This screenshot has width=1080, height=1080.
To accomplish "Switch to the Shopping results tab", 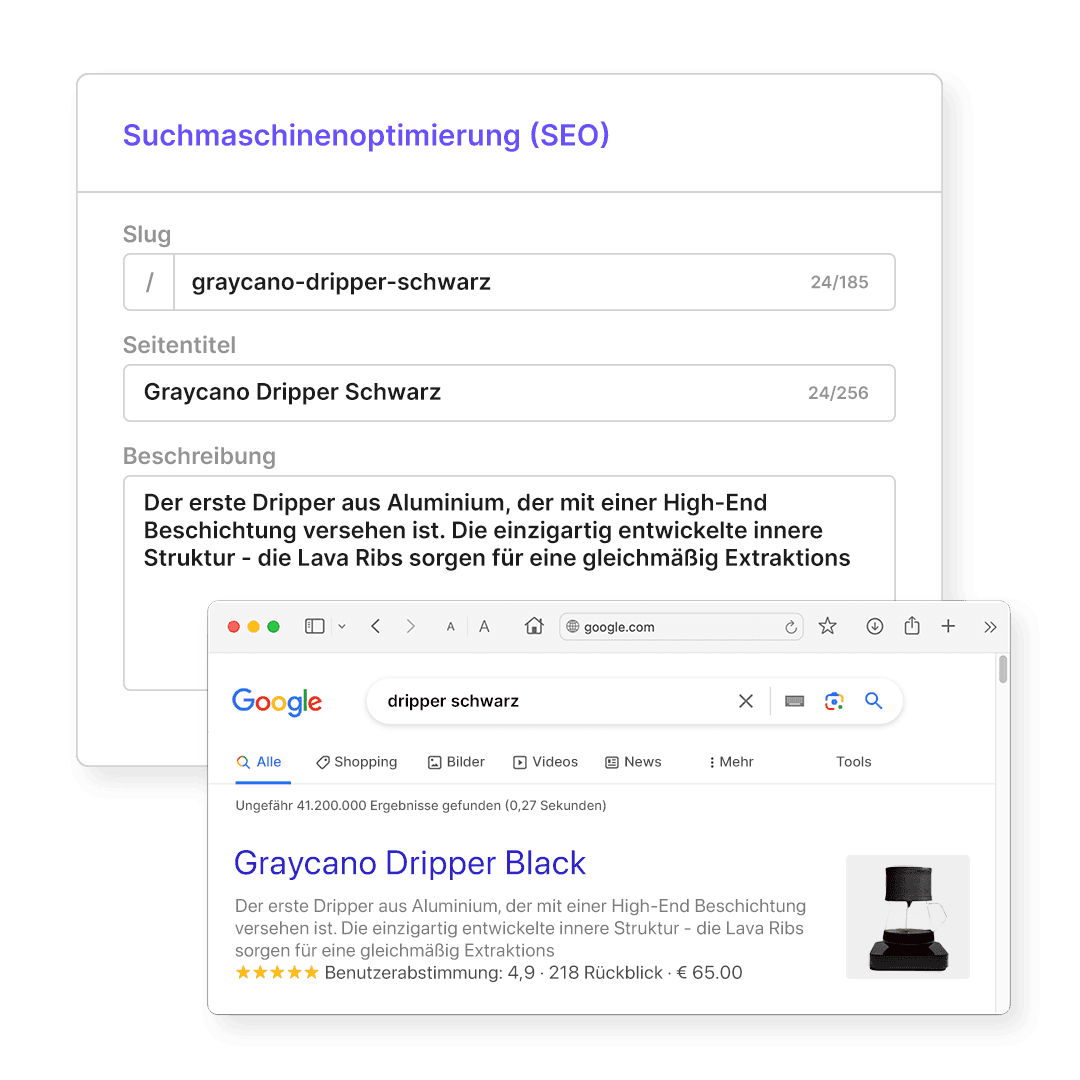I will [x=357, y=762].
